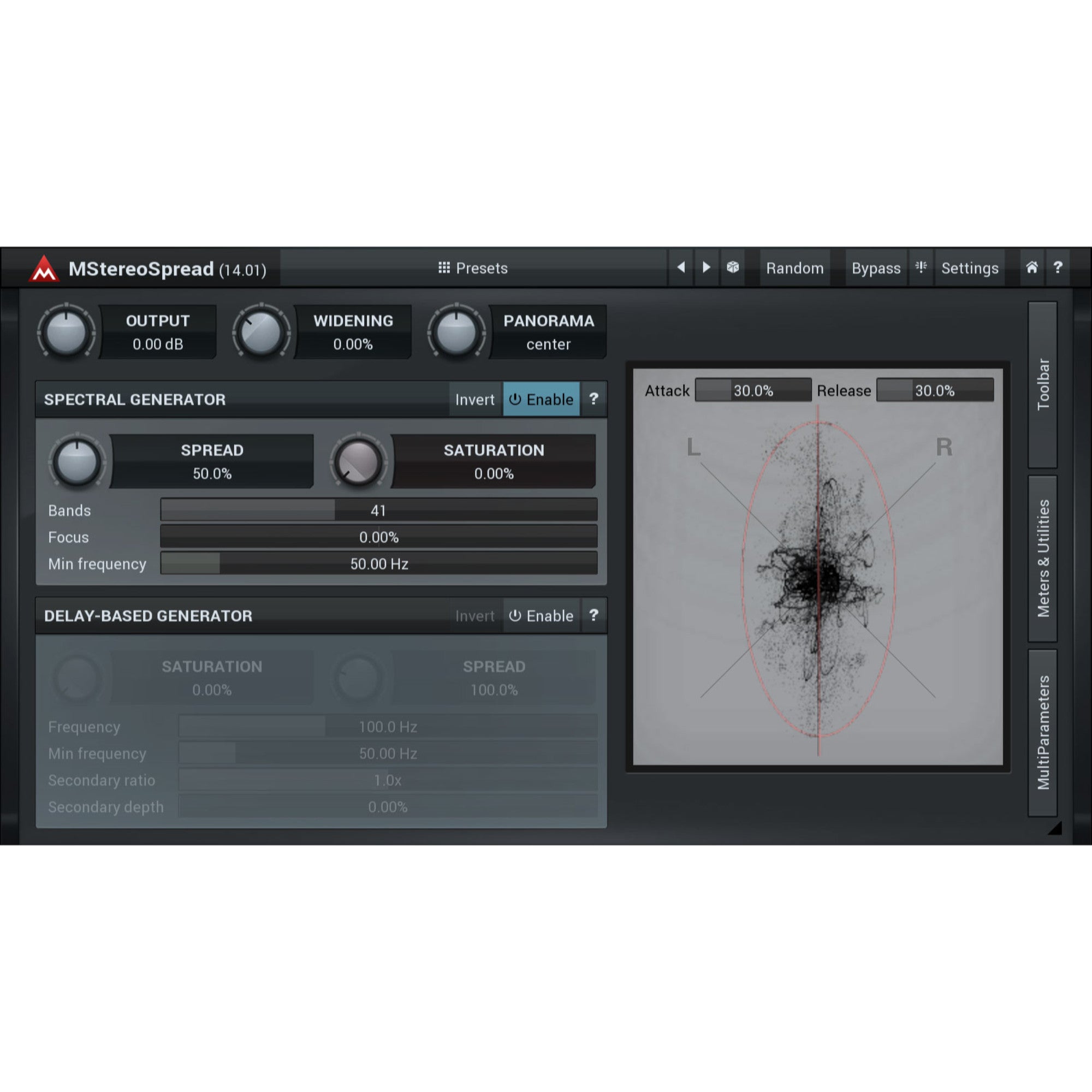Toggle the Bypass button
Image resolution: width=1092 pixels, height=1092 pixels.
(x=876, y=268)
